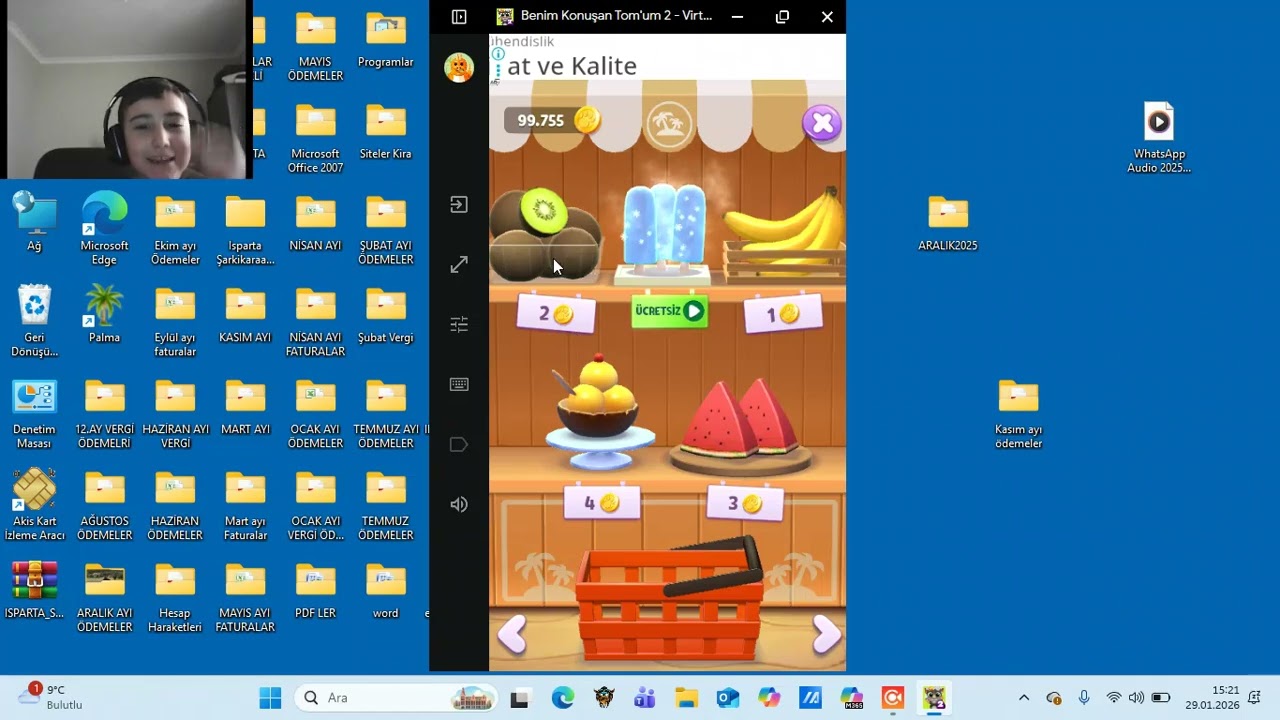1280x720 pixels.
Task: Select the AĞUSTOS ÖDEMELER folder
Action: 105,505
